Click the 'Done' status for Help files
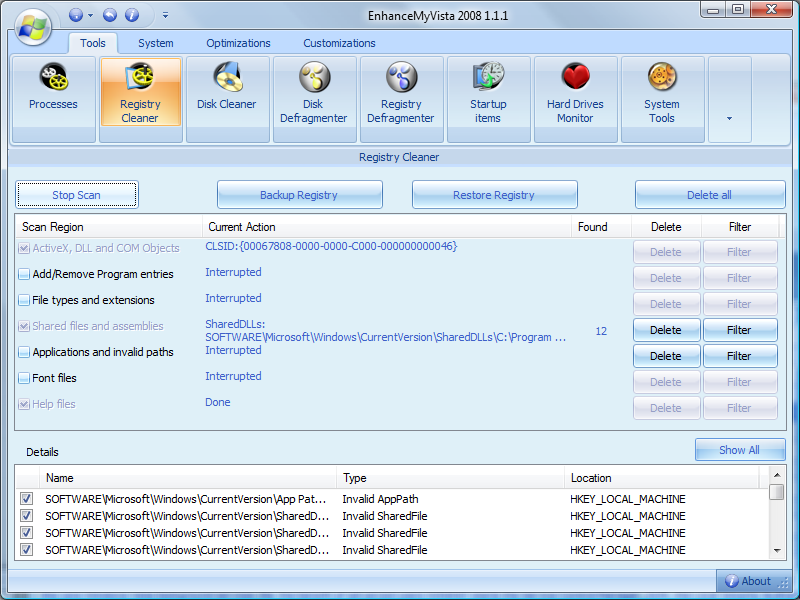The height and width of the screenshot is (600, 800). (218, 402)
